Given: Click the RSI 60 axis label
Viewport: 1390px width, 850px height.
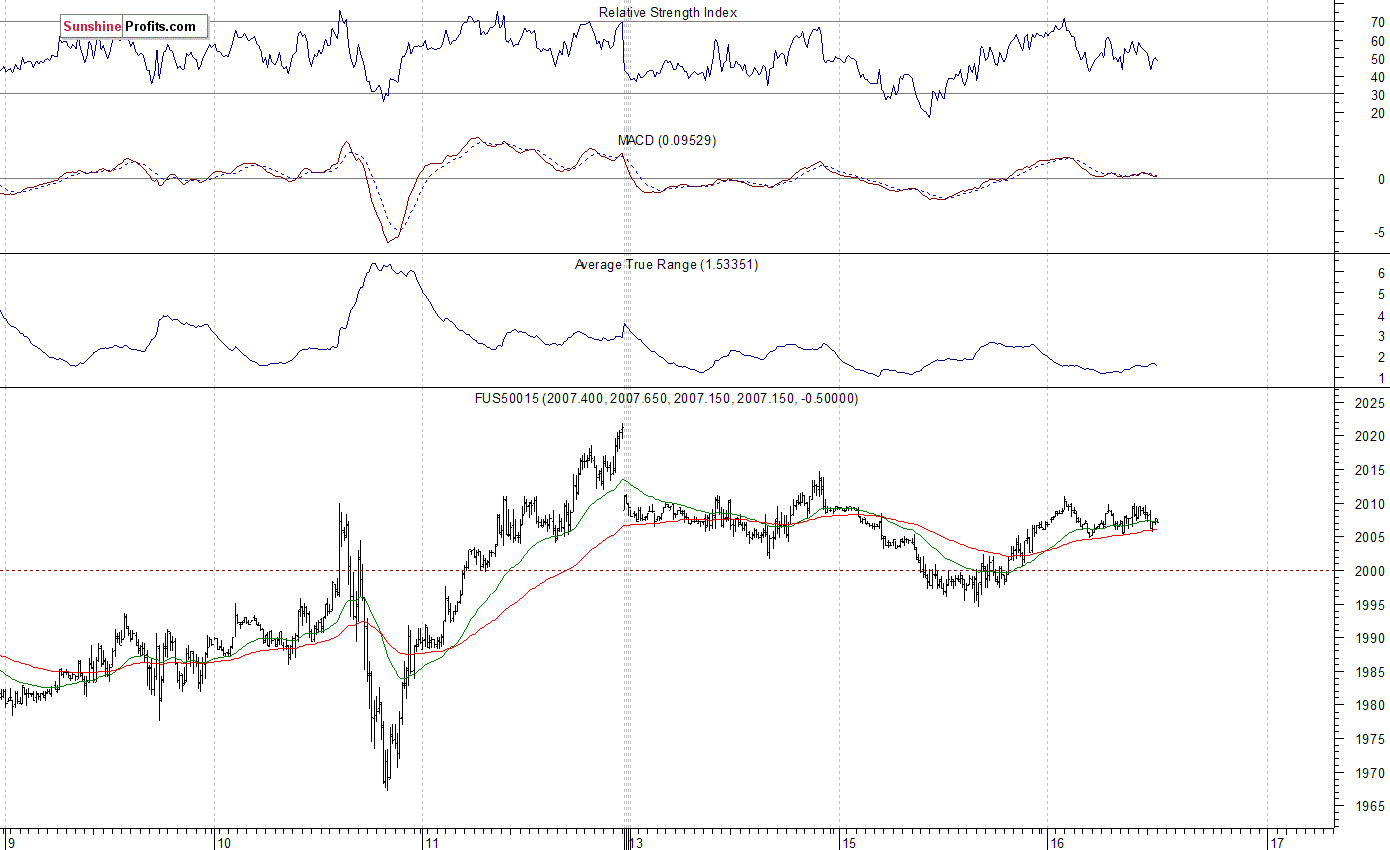Looking at the screenshot, I should coord(1377,41).
